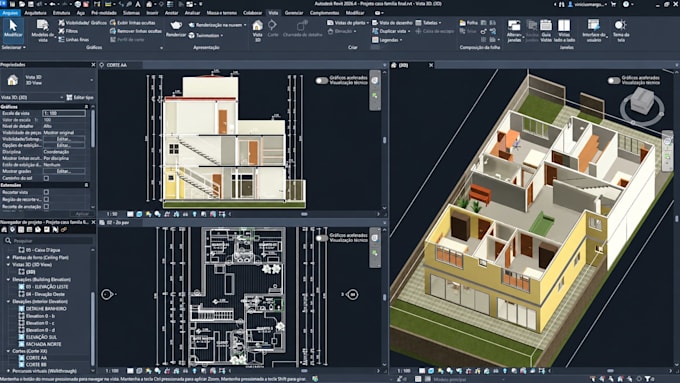The width and height of the screenshot is (680, 383).
Task: Open Visibilidade/Gráficos settings
Action: (82, 23)
